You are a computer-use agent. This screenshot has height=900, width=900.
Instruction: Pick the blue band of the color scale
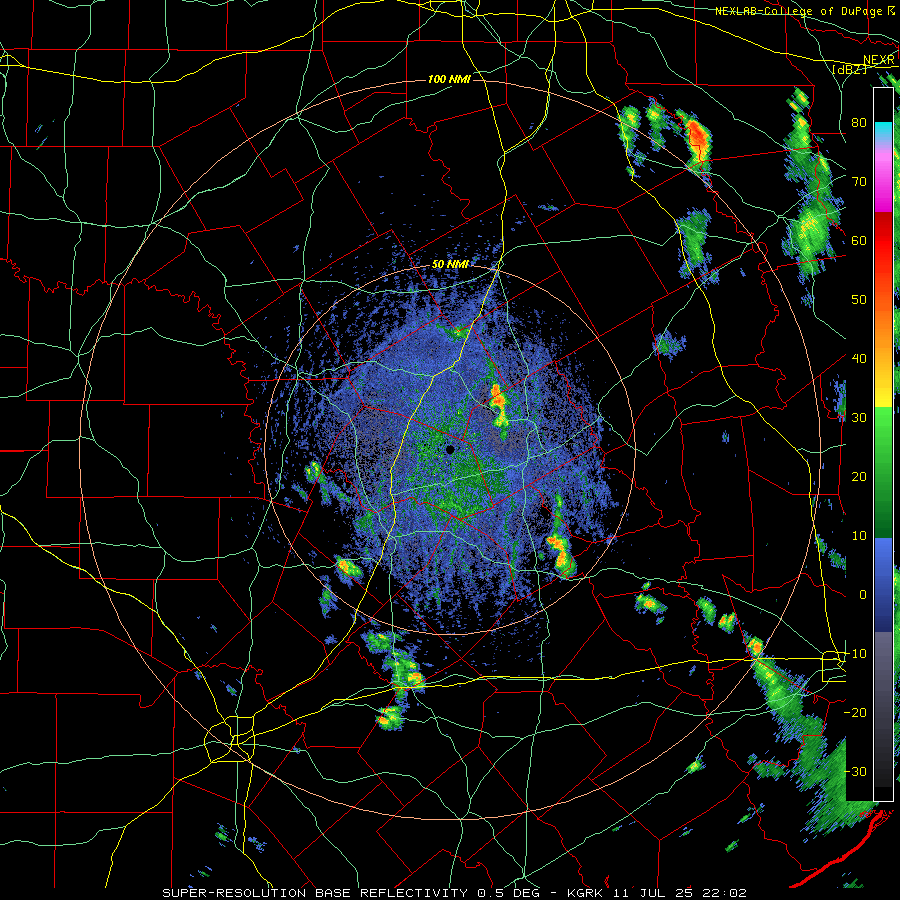click(883, 584)
